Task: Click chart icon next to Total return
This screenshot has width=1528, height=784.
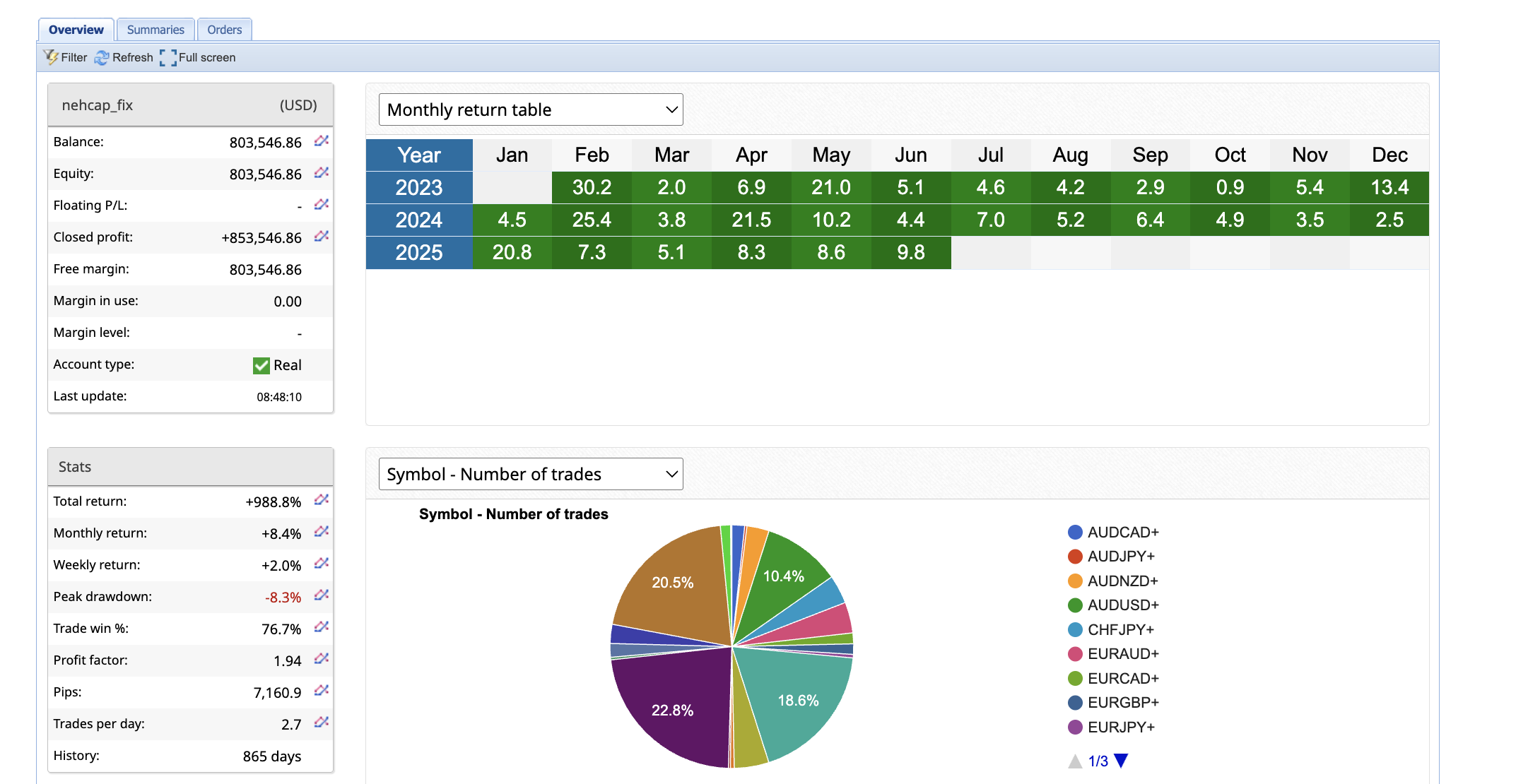Action: point(322,500)
